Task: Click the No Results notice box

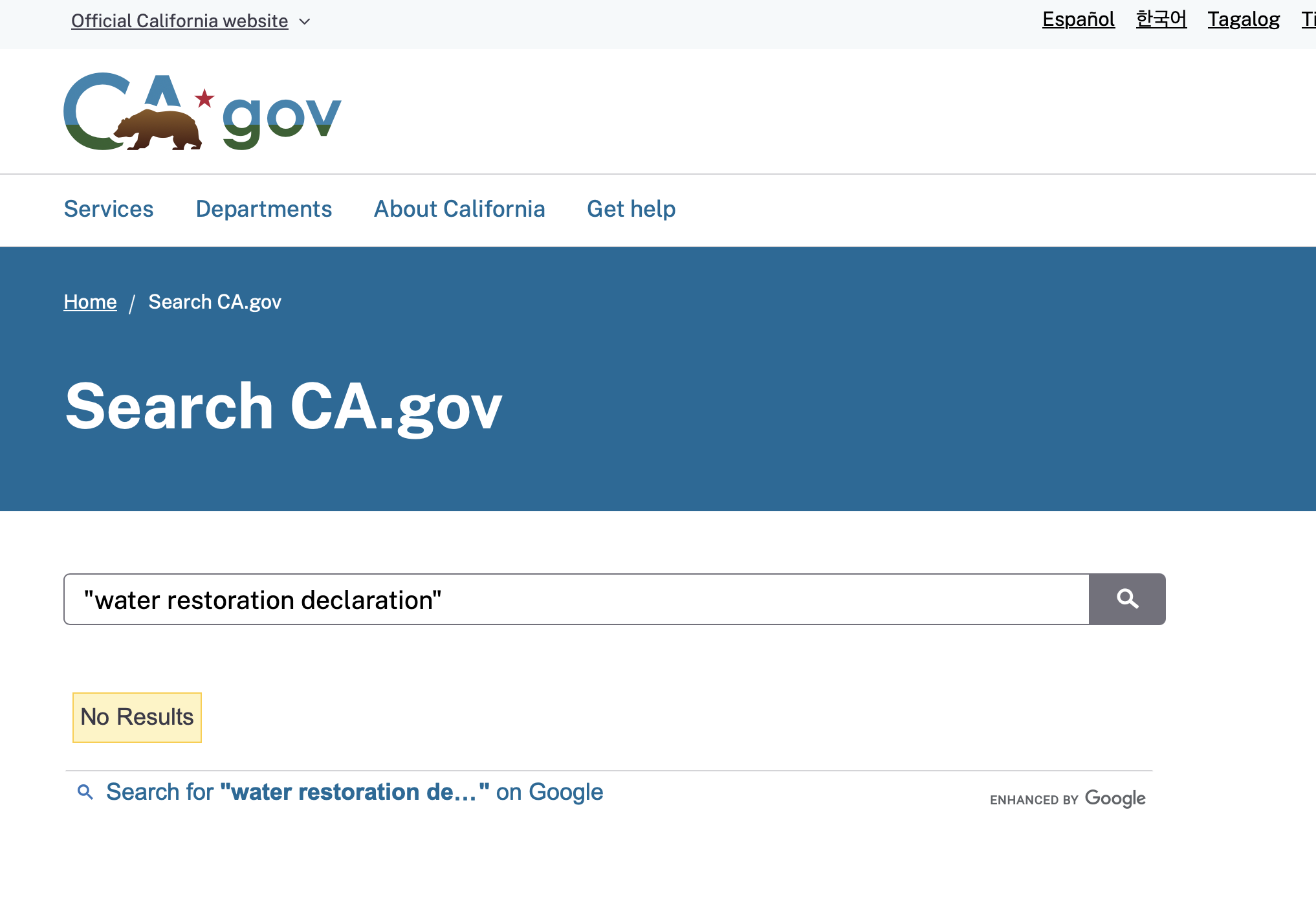Action: (137, 717)
